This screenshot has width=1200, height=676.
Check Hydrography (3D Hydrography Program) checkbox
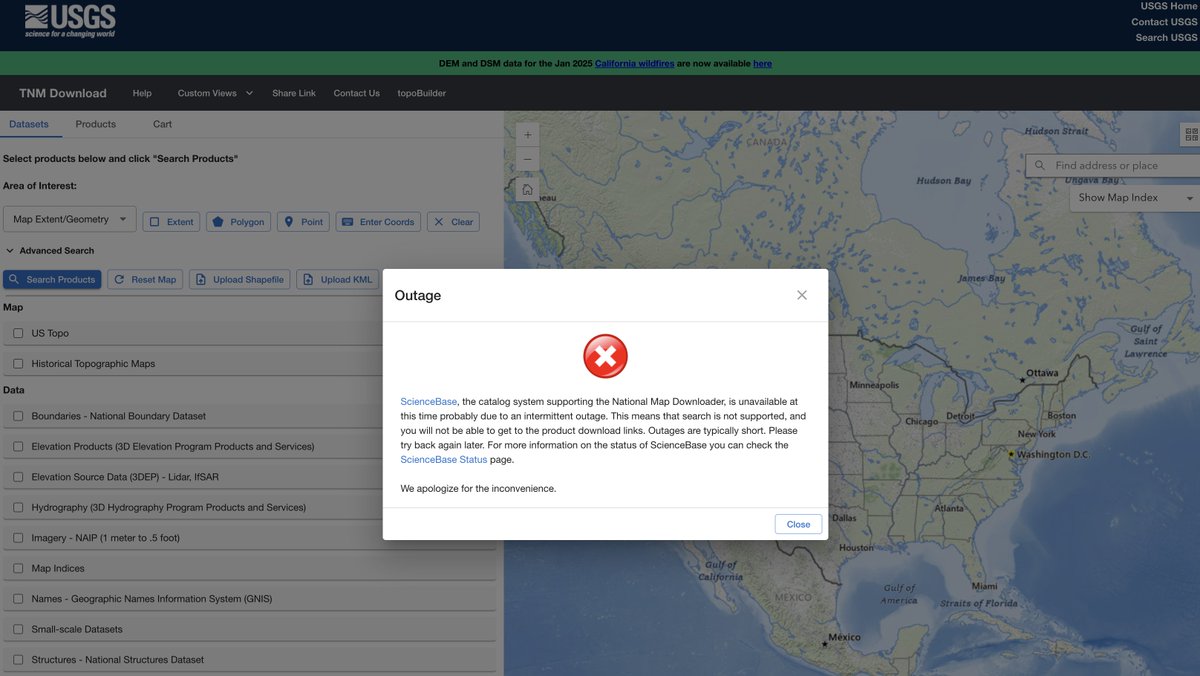[18, 508]
